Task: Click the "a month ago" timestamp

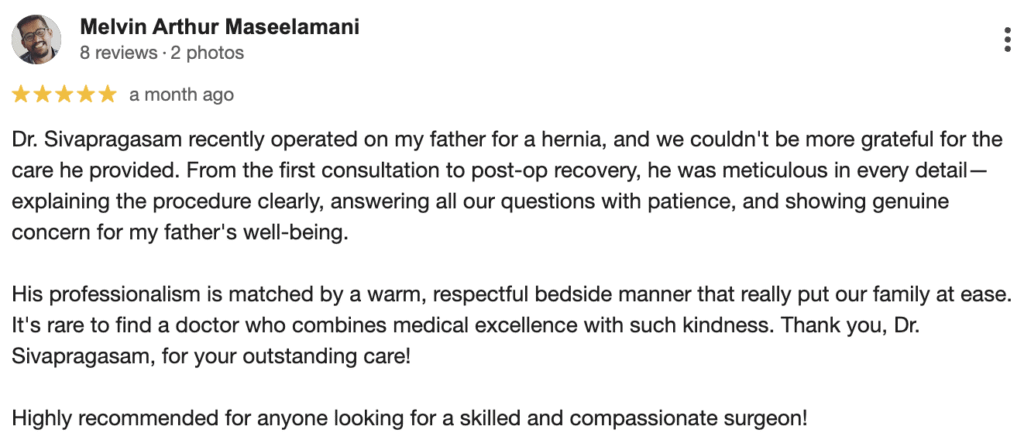Action: pyautogui.click(x=181, y=95)
